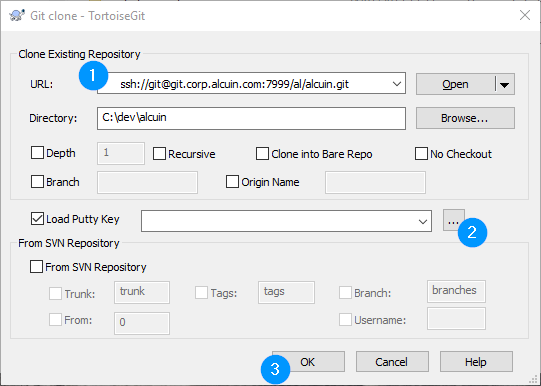The width and height of the screenshot is (541, 386).
Task: Open the Help documentation button
Action: (x=476, y=362)
